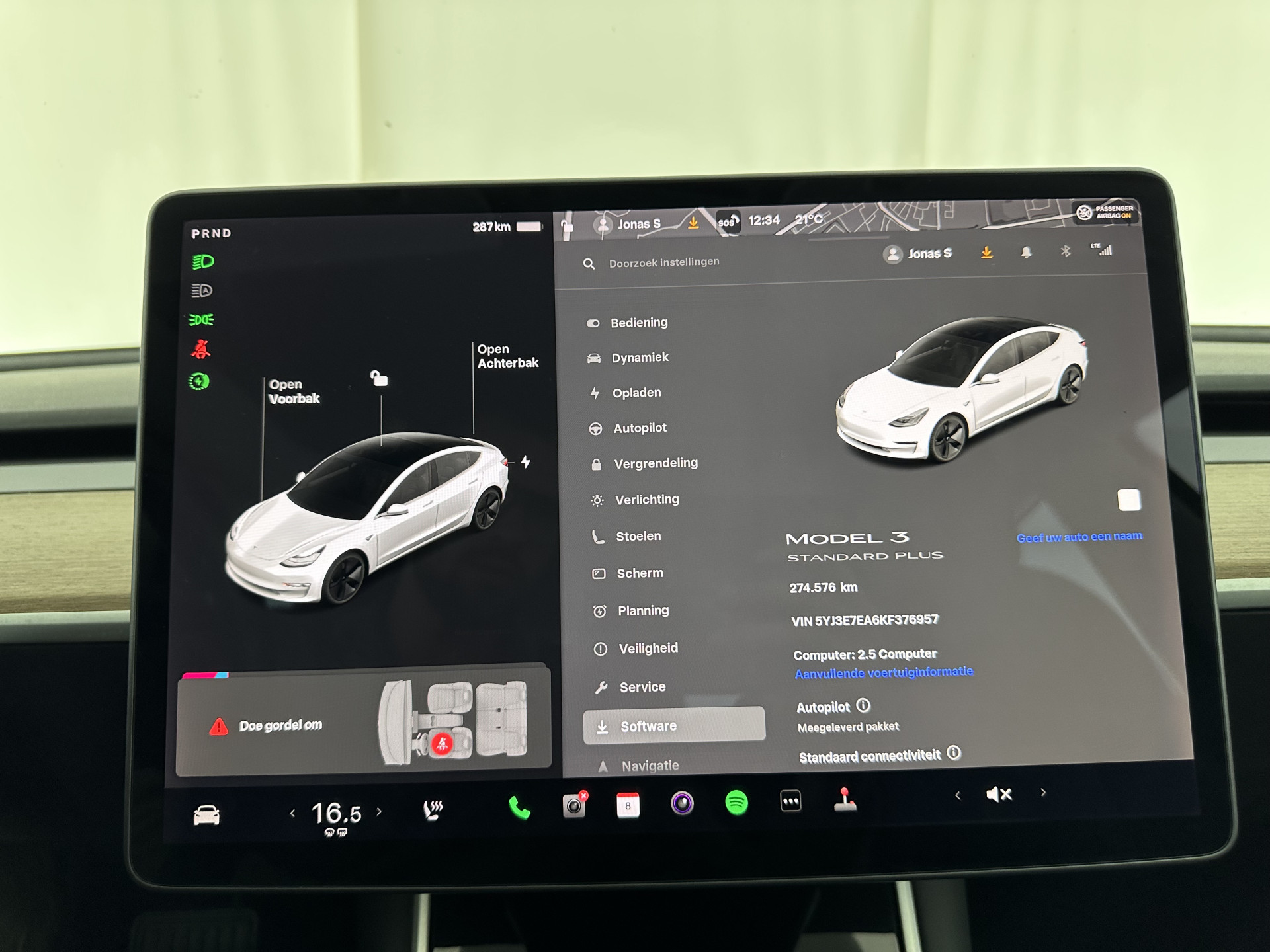Toggle auto high beam indicator
The height and width of the screenshot is (952, 1270).
point(202,290)
